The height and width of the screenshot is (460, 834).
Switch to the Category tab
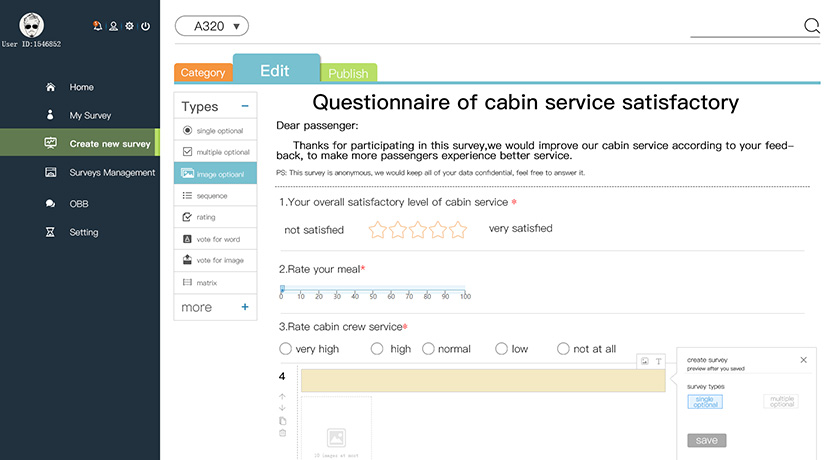coord(203,73)
